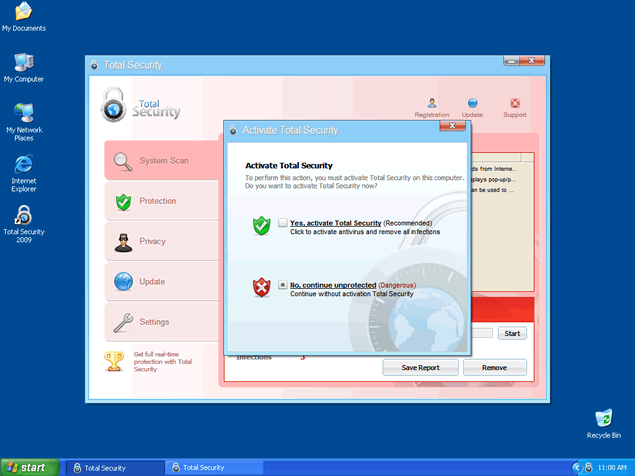This screenshot has height=476, width=635.
Task: Select 'No, continue unprotected' option
Action: [x=283, y=285]
